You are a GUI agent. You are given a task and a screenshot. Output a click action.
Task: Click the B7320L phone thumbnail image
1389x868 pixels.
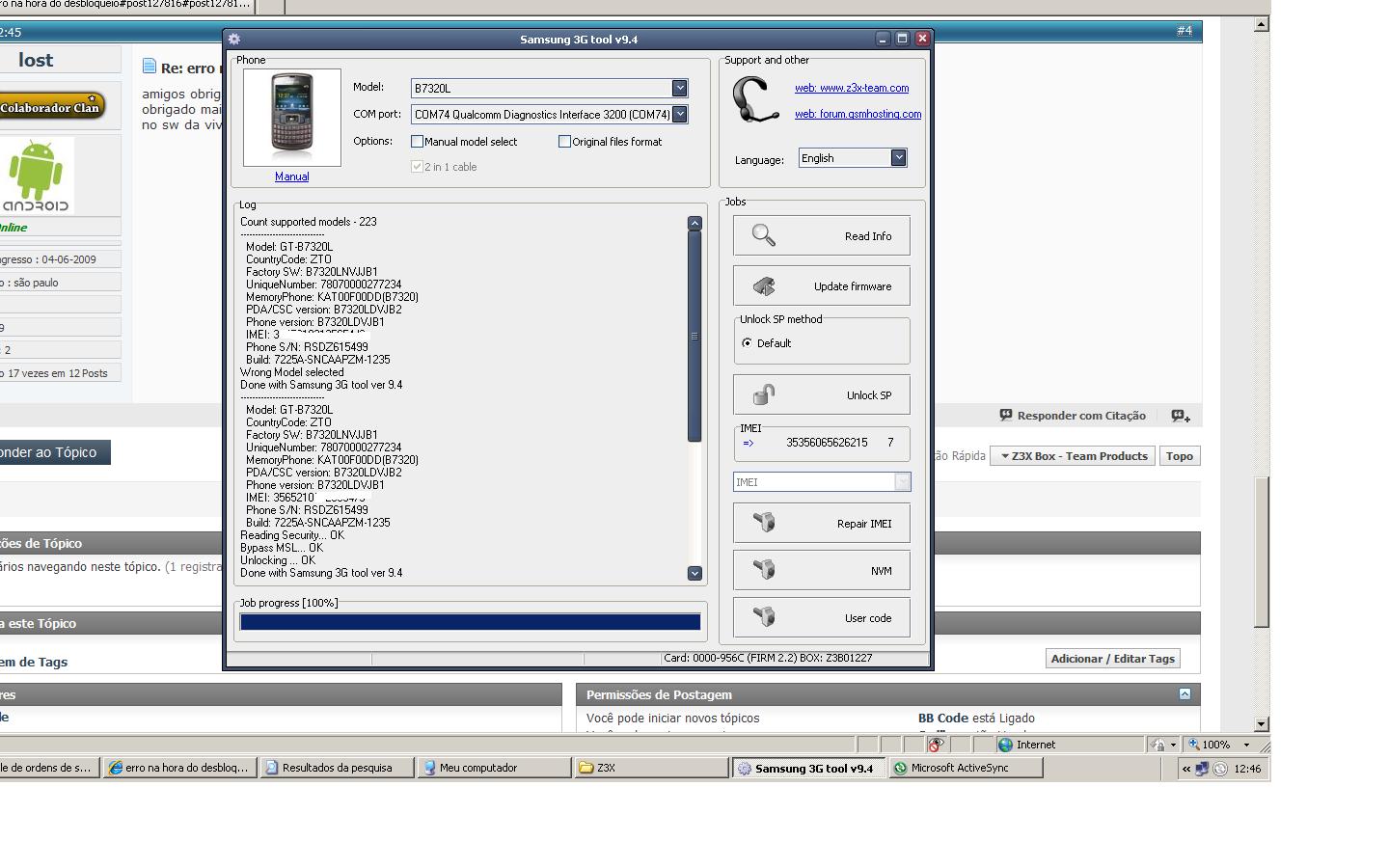coord(292,117)
